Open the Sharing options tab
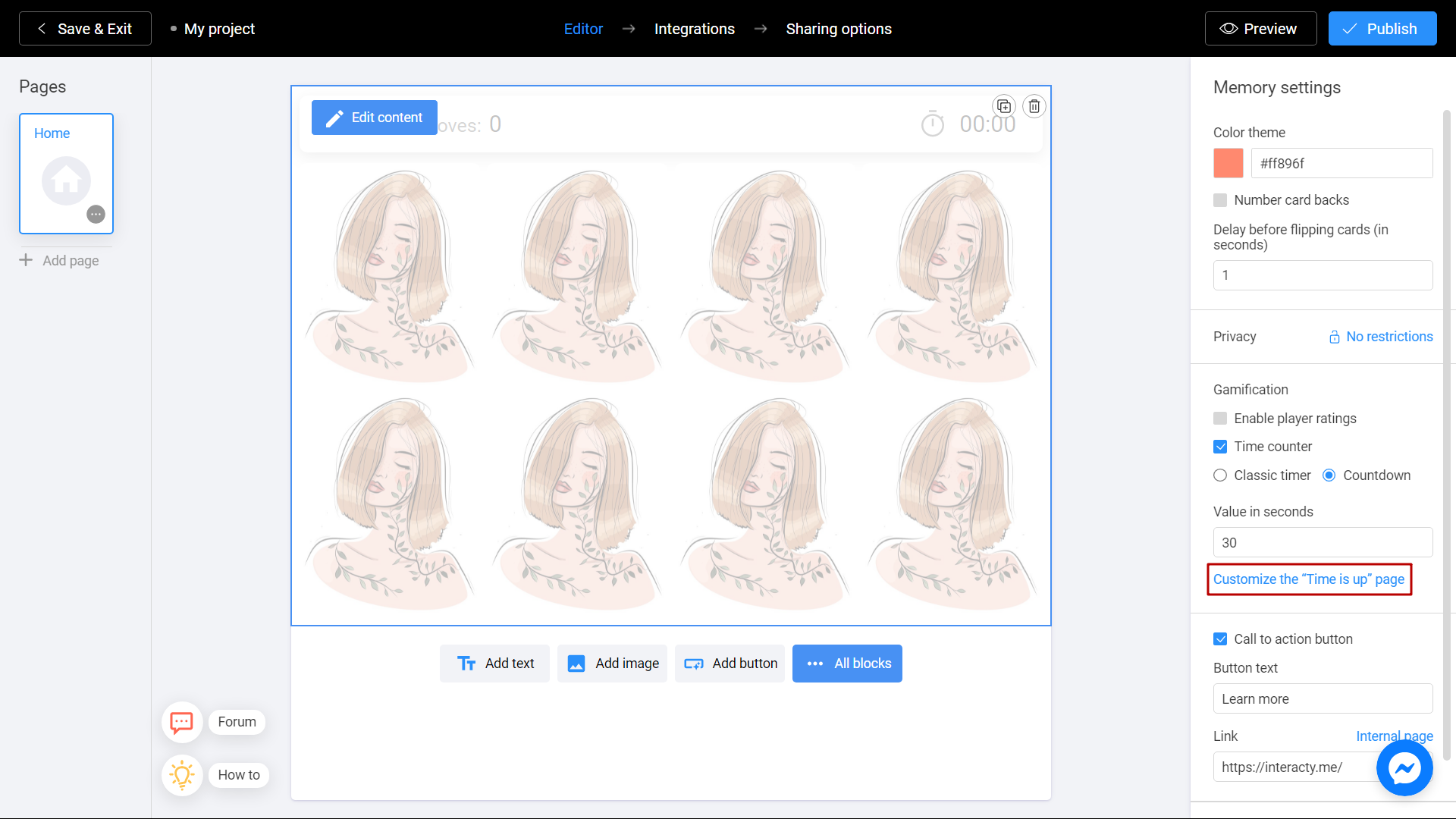This screenshot has height=819, width=1456. pos(839,28)
